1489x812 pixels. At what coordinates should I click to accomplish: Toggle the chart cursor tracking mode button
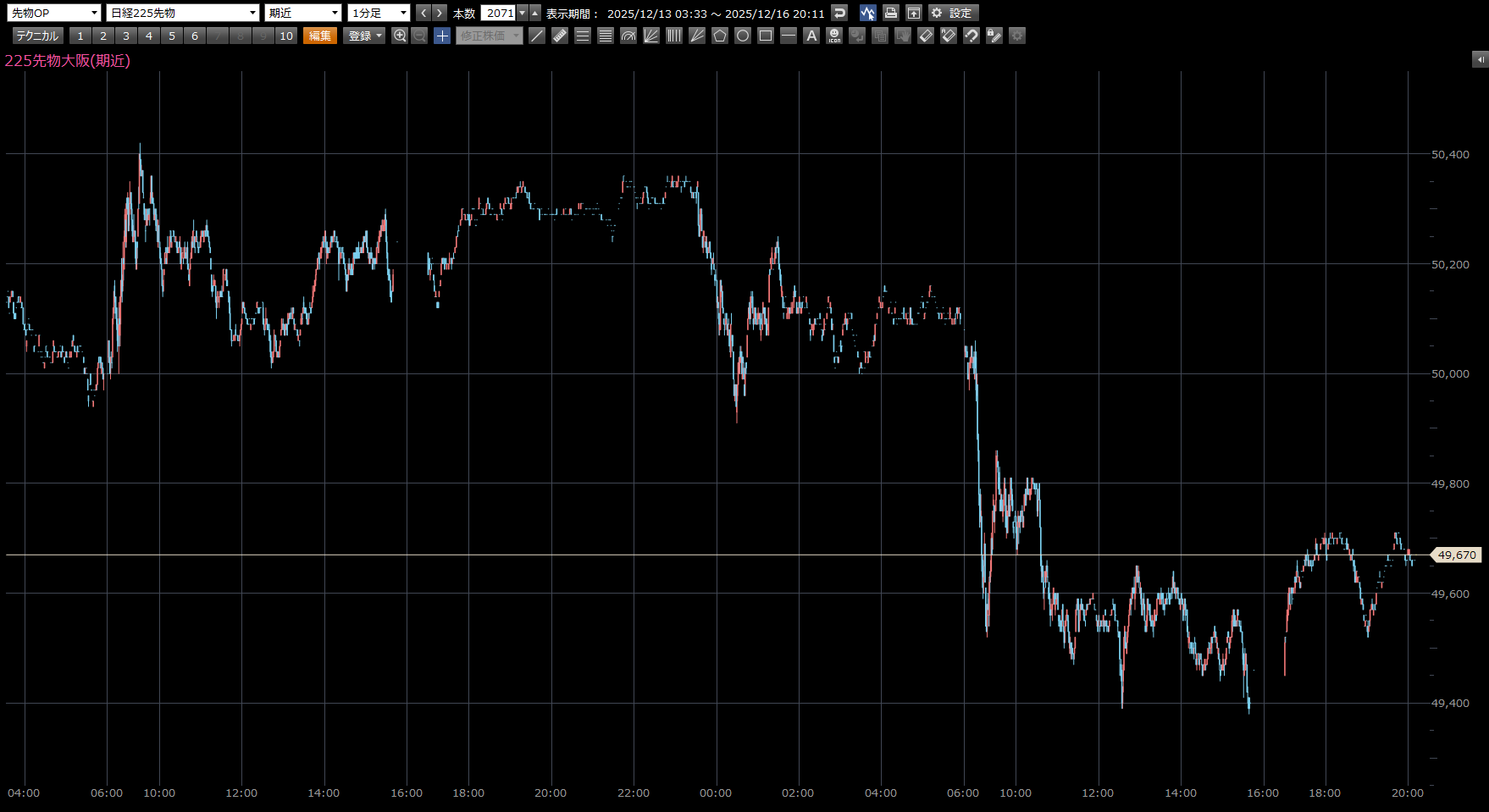tap(867, 13)
